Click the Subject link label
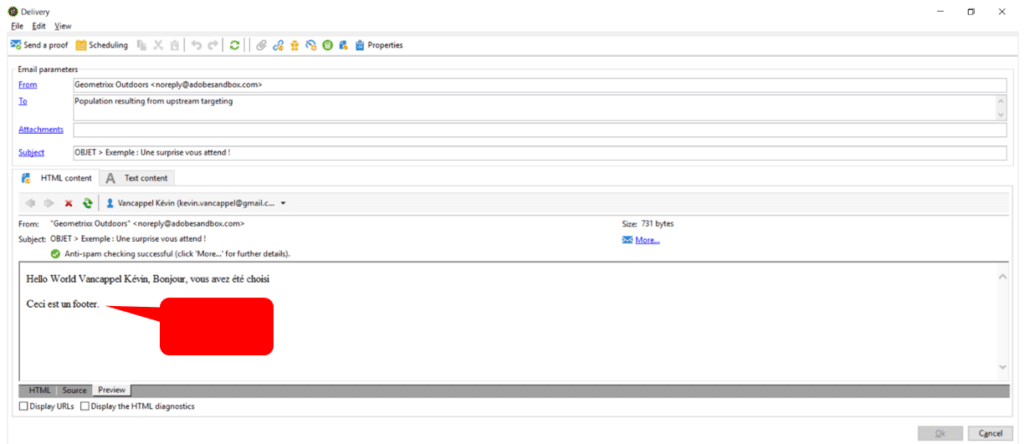1024x444 pixels. point(32,153)
